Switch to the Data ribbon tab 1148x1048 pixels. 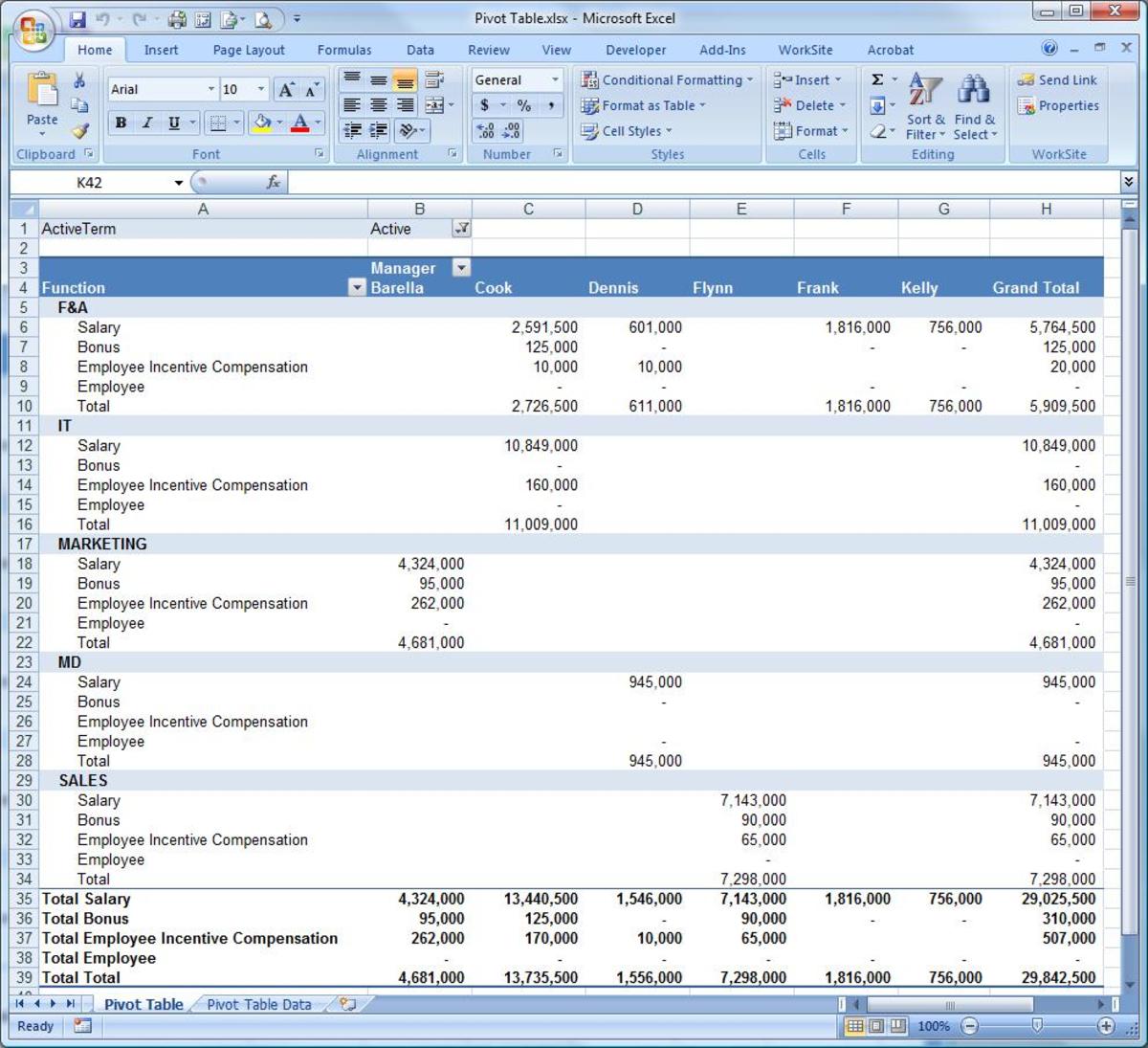pos(420,50)
